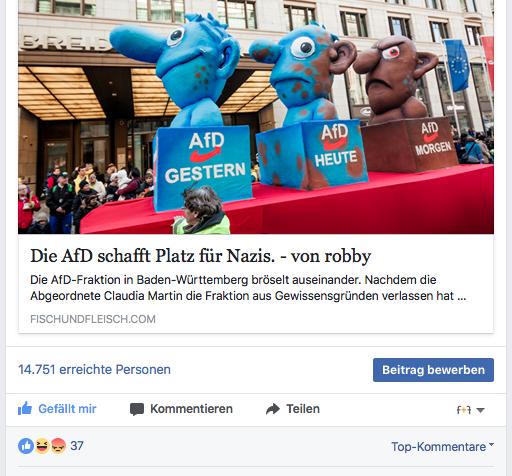The width and height of the screenshot is (512, 476).
Task: Click the Gefällt mir like text
Action: [67, 409]
